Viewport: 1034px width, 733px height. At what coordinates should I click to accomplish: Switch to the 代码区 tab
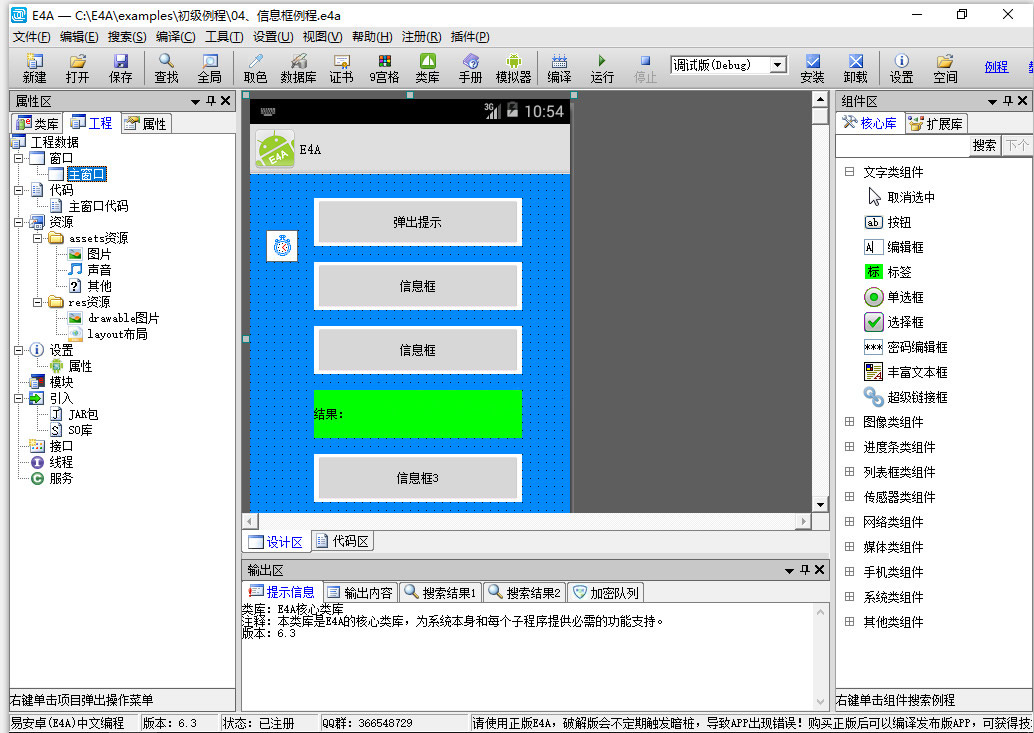(342, 541)
